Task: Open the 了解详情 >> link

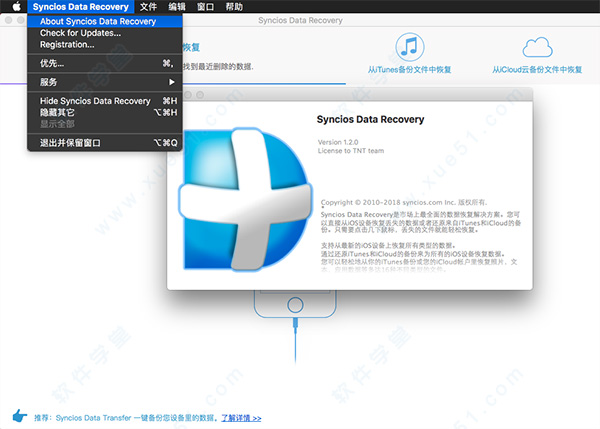Action: point(241,418)
